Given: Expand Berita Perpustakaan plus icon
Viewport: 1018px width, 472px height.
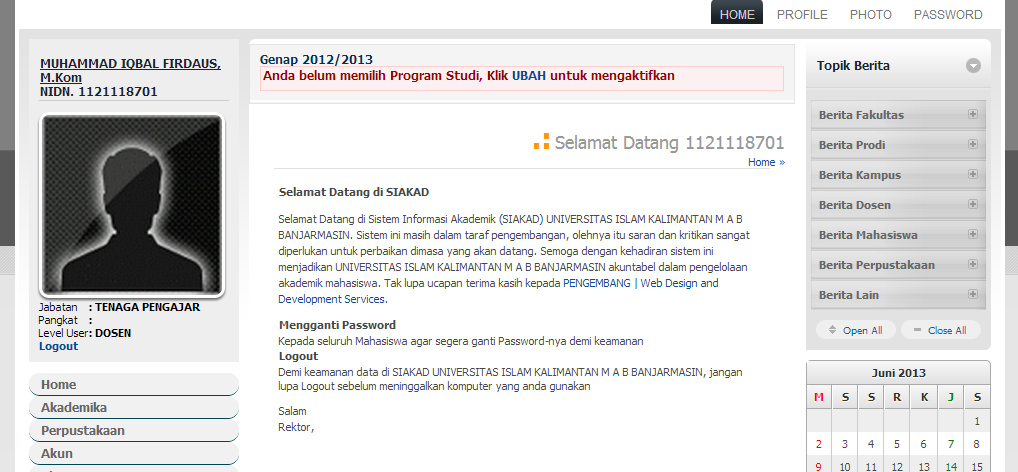Looking at the screenshot, I should click(972, 265).
